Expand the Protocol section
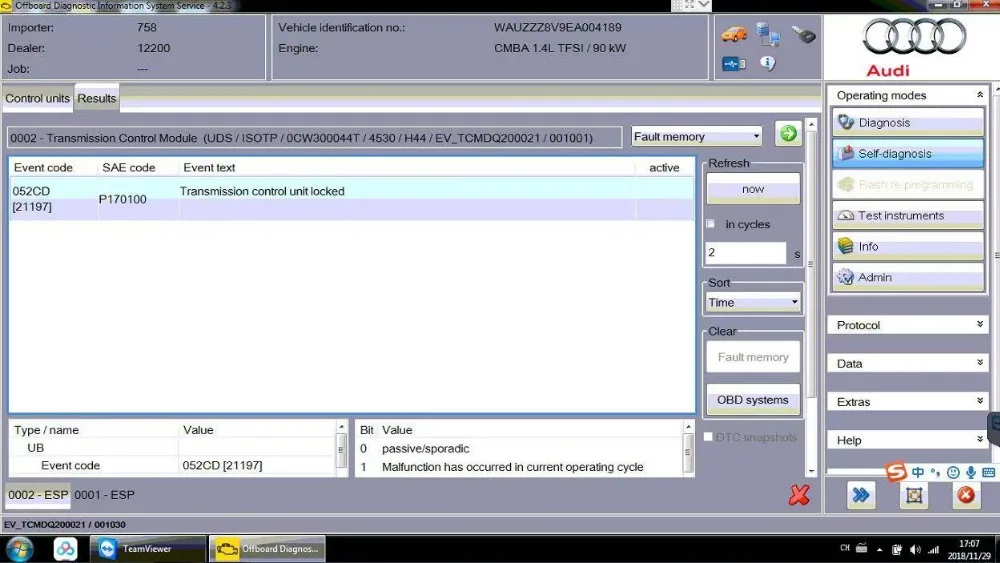Image resolution: width=1000 pixels, height=563 pixels. (908, 325)
